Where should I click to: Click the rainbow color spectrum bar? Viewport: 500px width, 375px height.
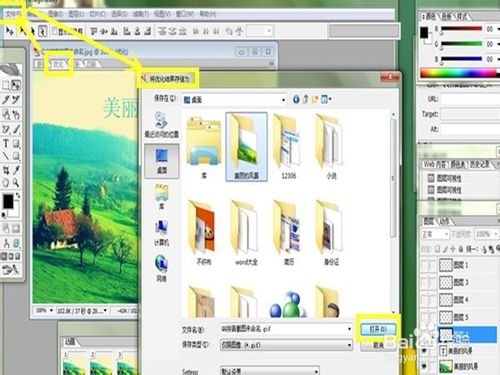pos(459,73)
